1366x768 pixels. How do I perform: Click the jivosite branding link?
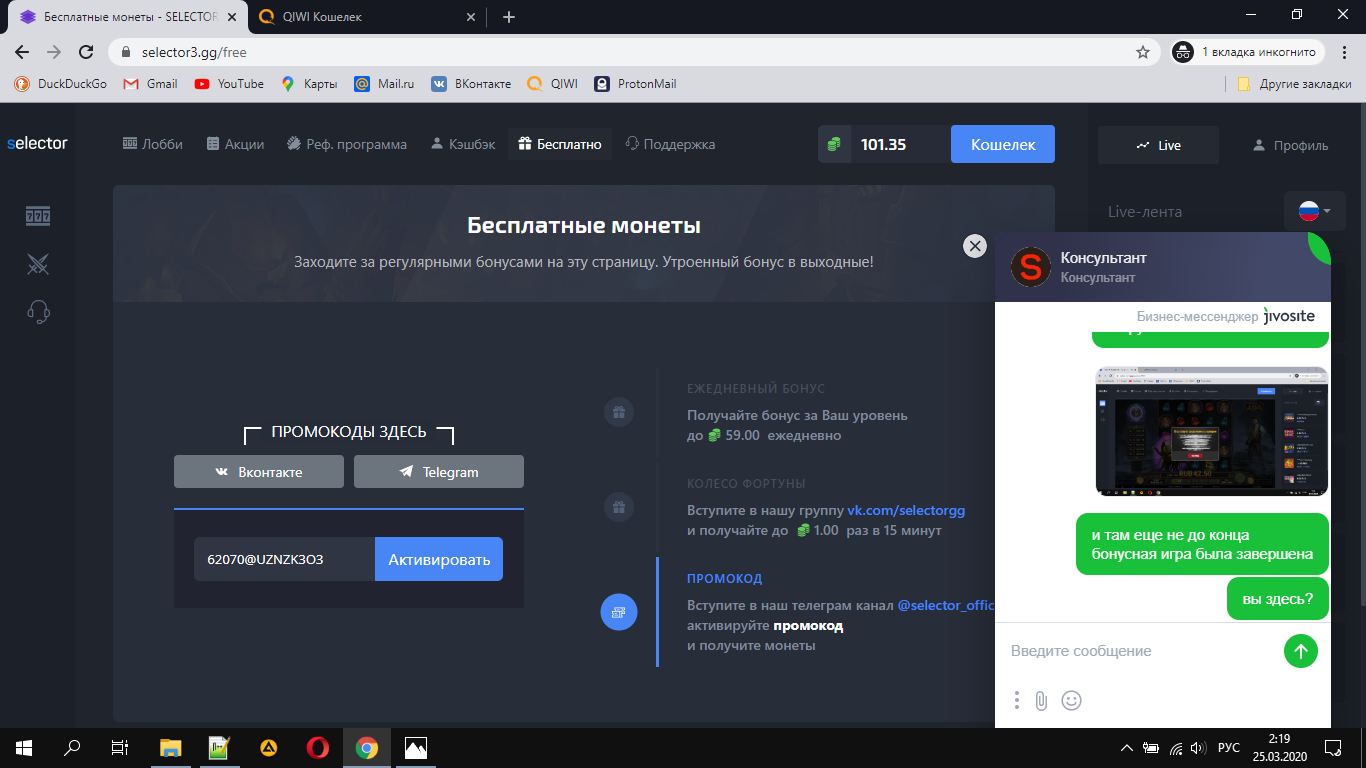point(1289,316)
